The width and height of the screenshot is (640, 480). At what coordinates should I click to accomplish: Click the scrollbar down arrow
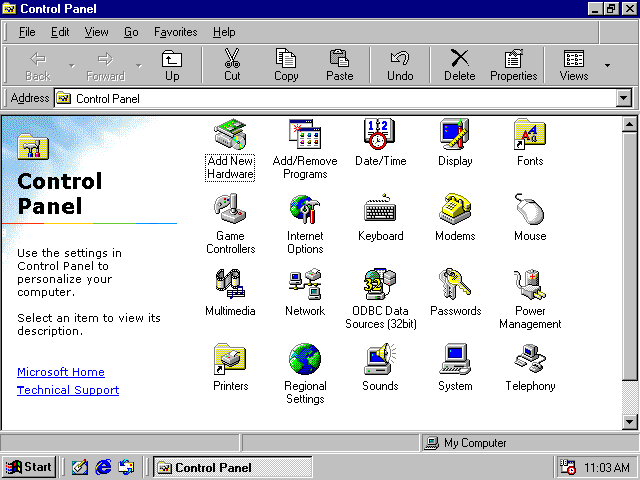pos(629,422)
